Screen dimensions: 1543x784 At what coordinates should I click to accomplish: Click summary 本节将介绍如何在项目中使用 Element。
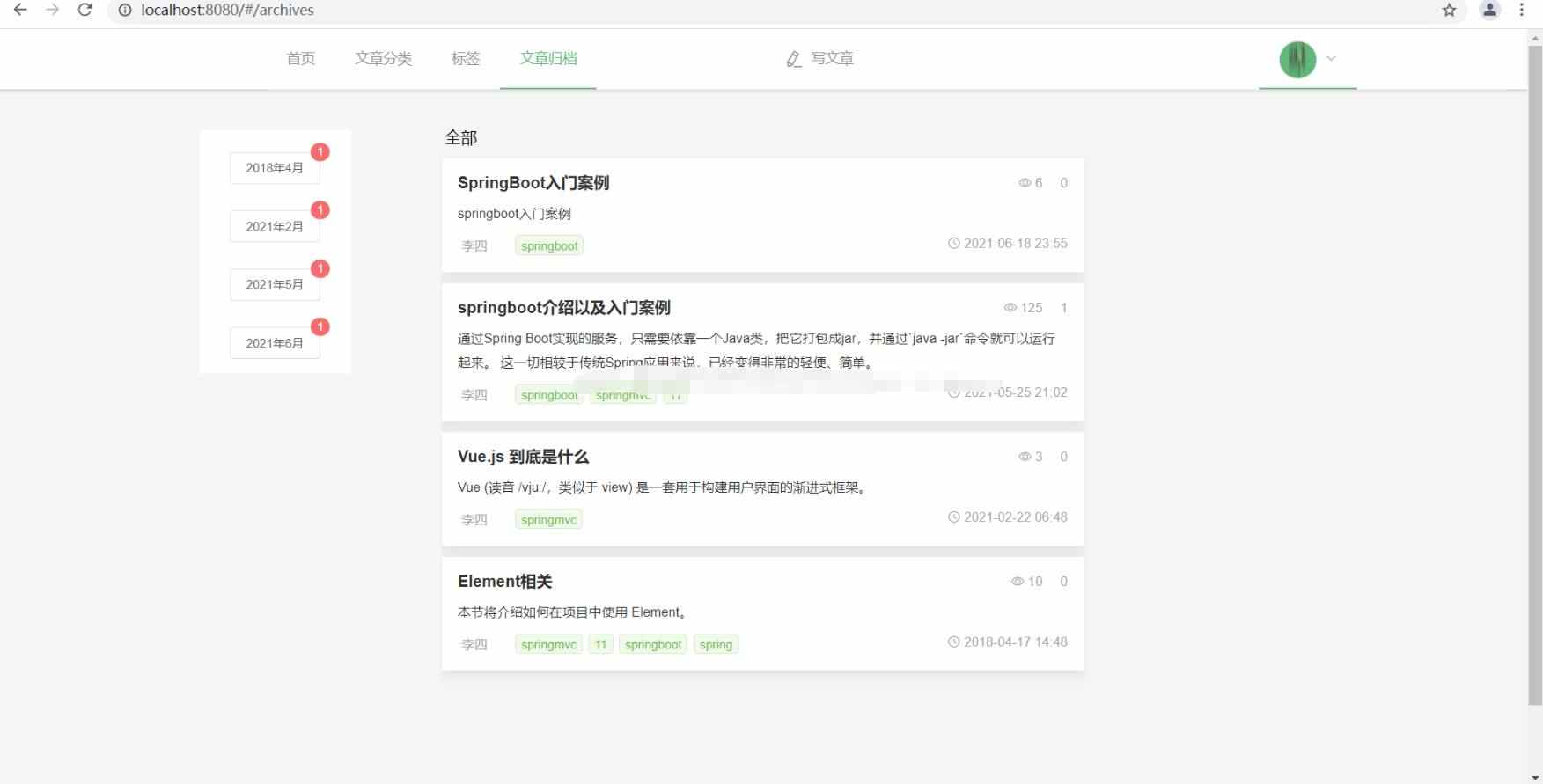pos(572,612)
